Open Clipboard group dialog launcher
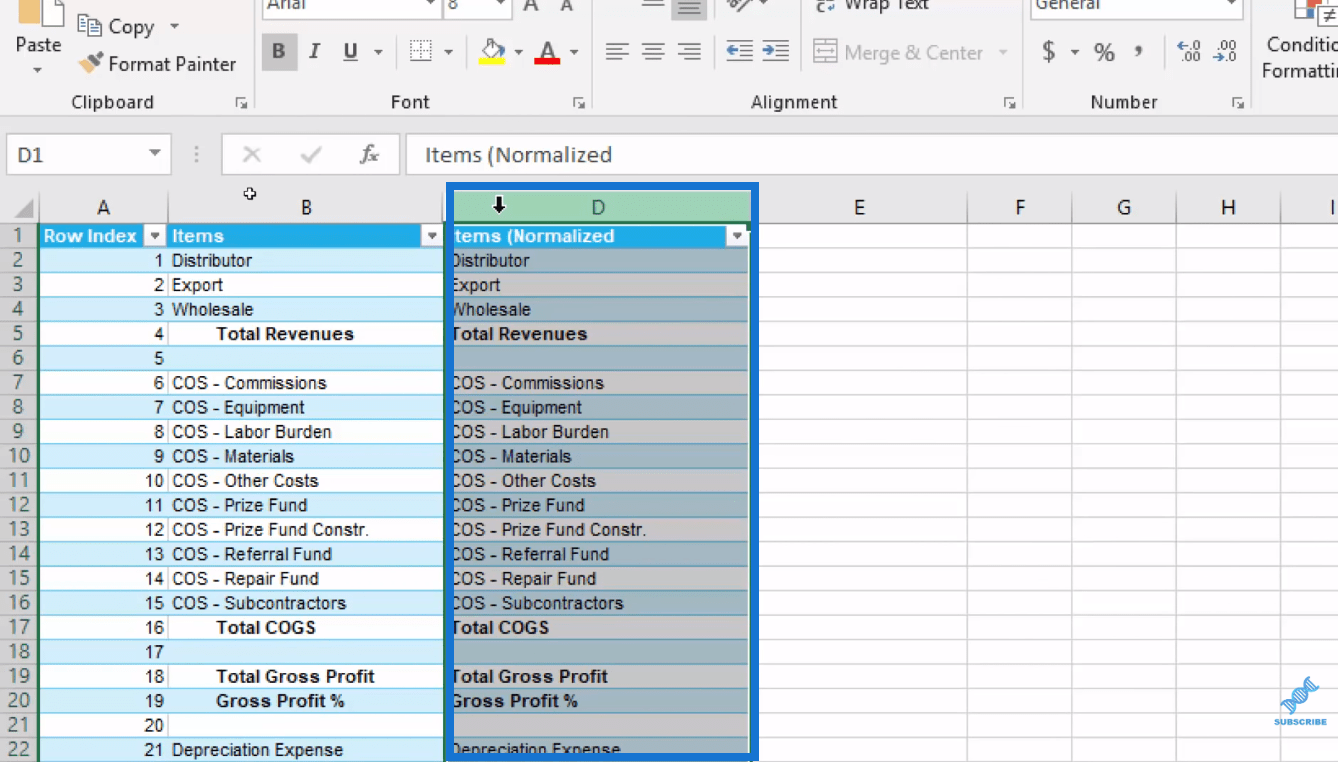1338x762 pixels. click(x=241, y=103)
